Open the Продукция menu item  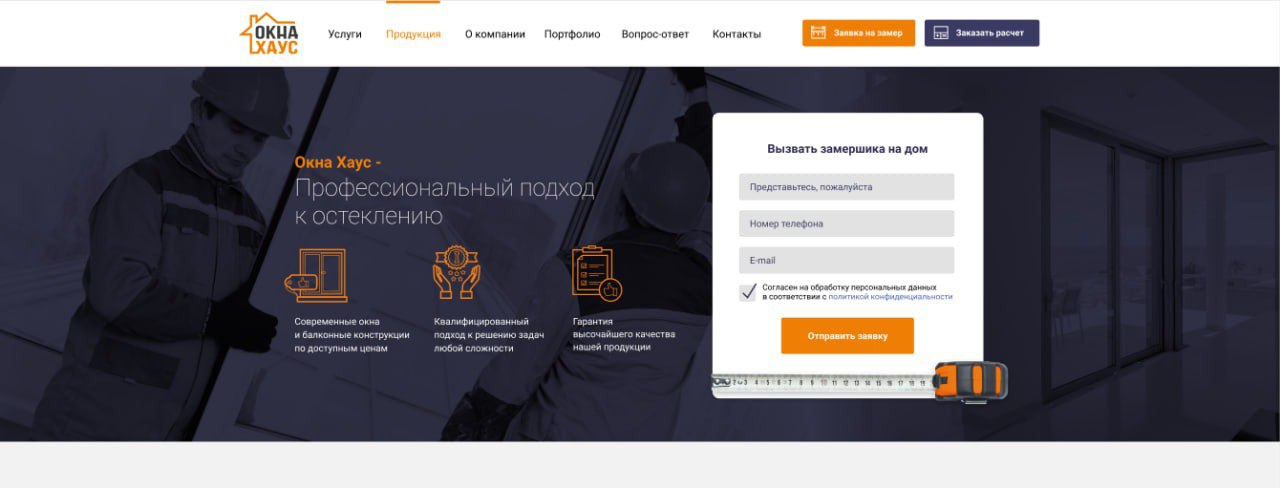pyautogui.click(x=413, y=34)
